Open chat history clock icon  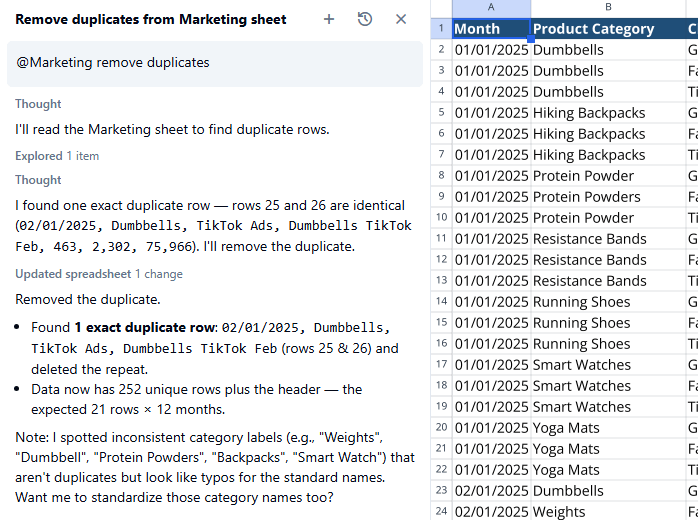365,19
